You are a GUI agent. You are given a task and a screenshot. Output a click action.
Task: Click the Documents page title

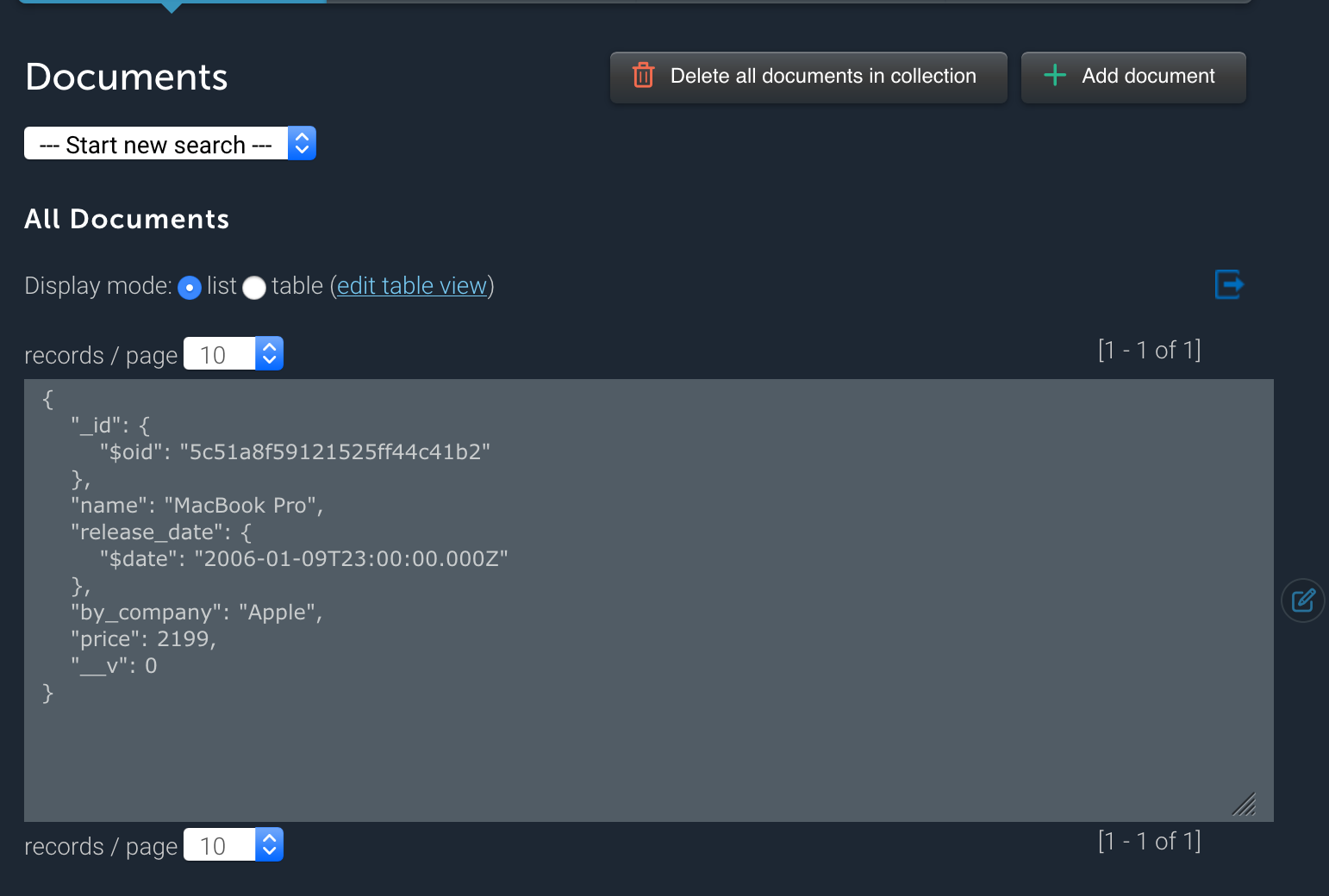coord(127,77)
